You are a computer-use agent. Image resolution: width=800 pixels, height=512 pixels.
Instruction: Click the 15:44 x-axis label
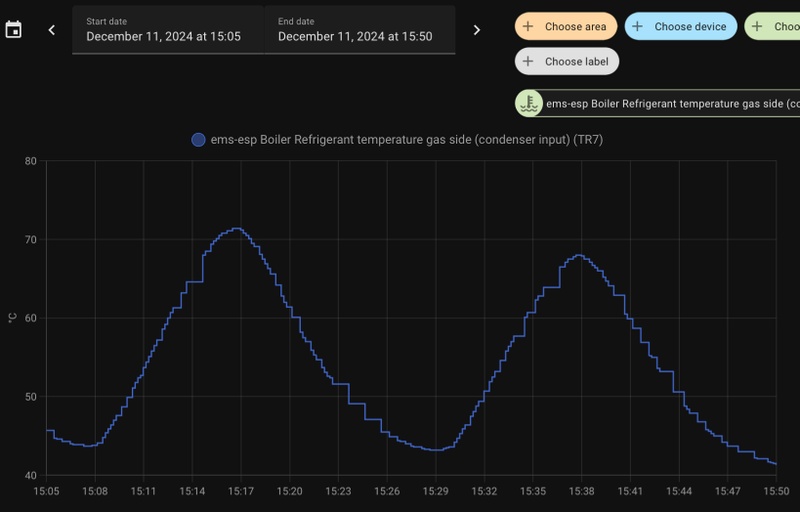point(679,492)
